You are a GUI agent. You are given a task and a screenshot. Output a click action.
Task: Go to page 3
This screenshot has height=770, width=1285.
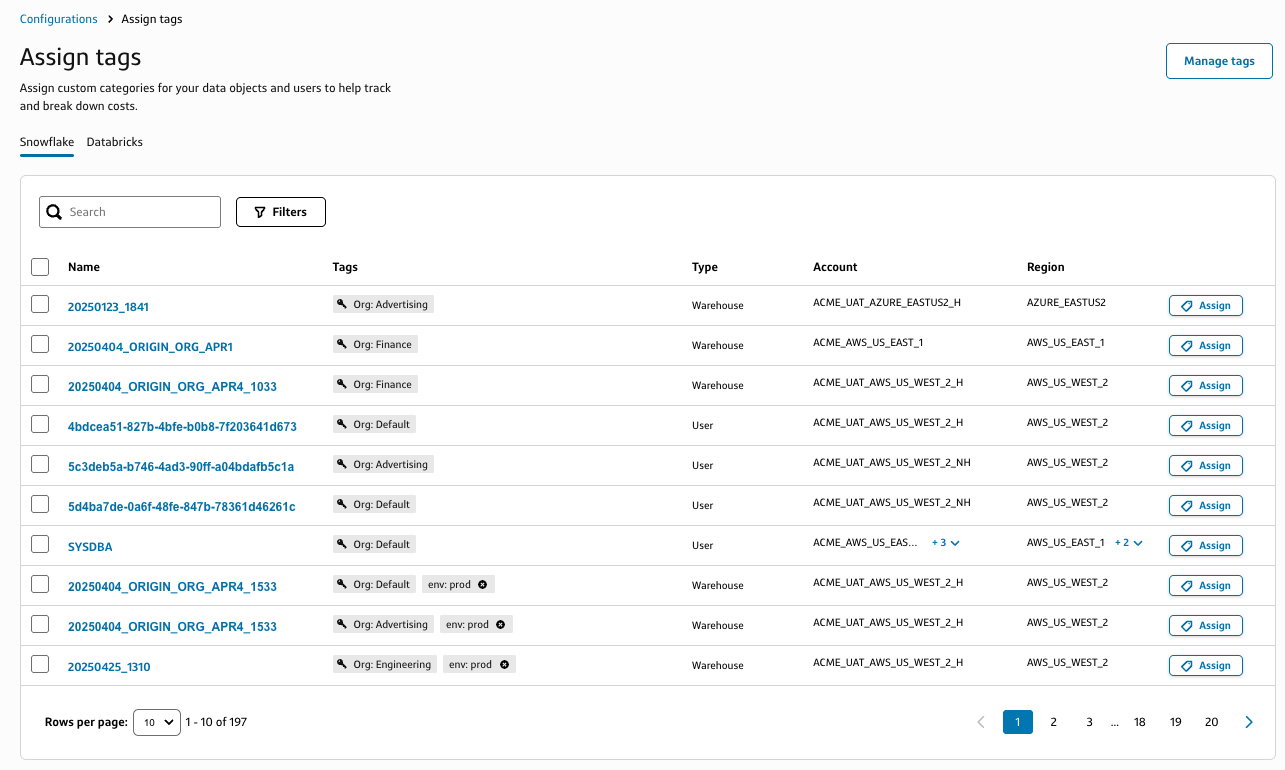click(x=1089, y=722)
